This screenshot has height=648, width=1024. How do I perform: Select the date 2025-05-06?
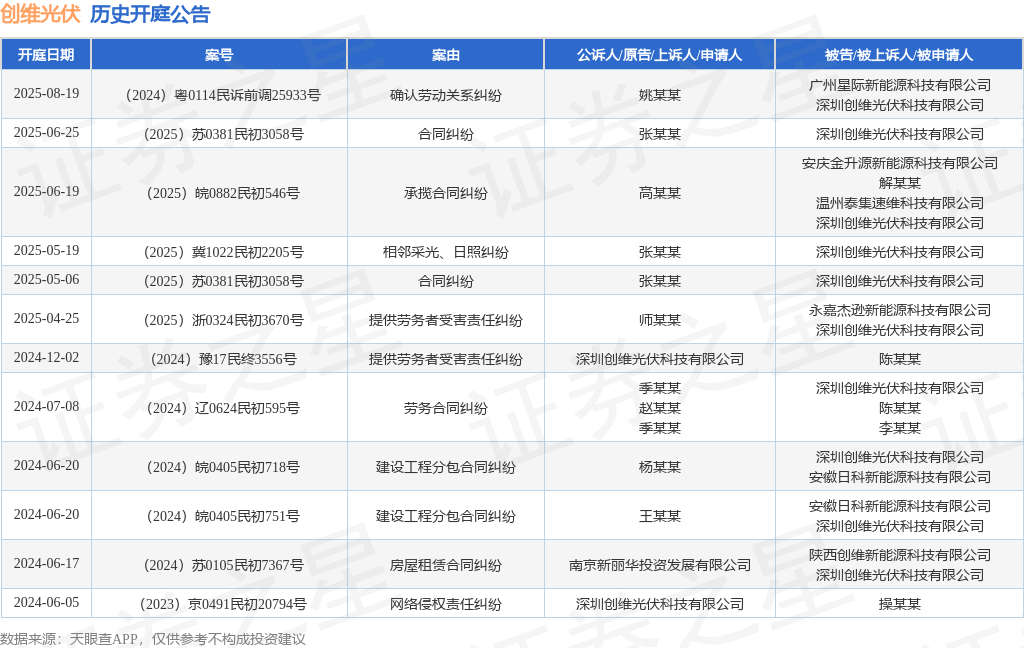[46, 280]
